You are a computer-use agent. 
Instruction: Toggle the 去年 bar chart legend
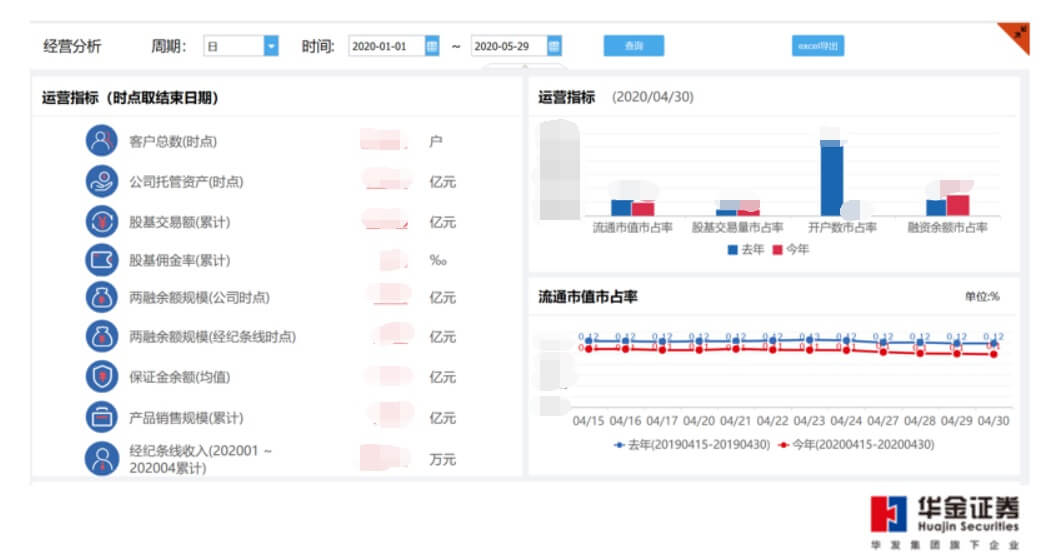(x=745, y=249)
